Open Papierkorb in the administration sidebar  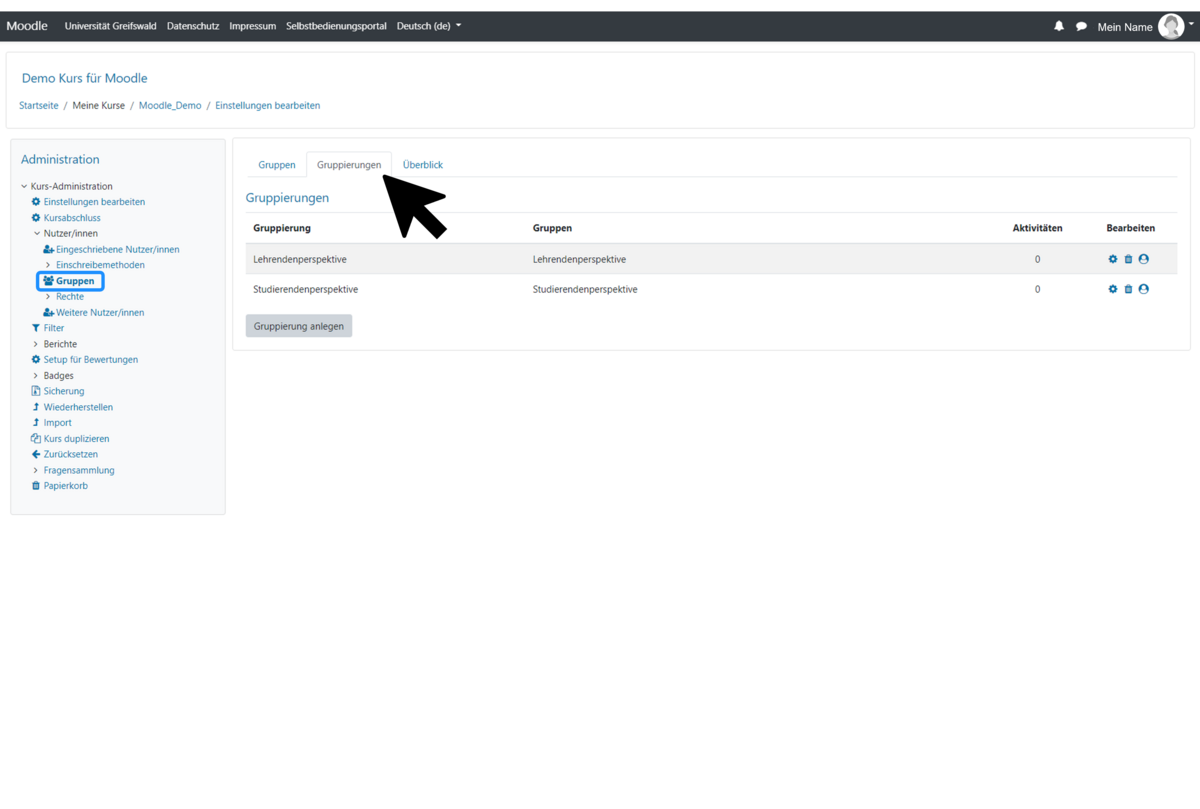65,486
